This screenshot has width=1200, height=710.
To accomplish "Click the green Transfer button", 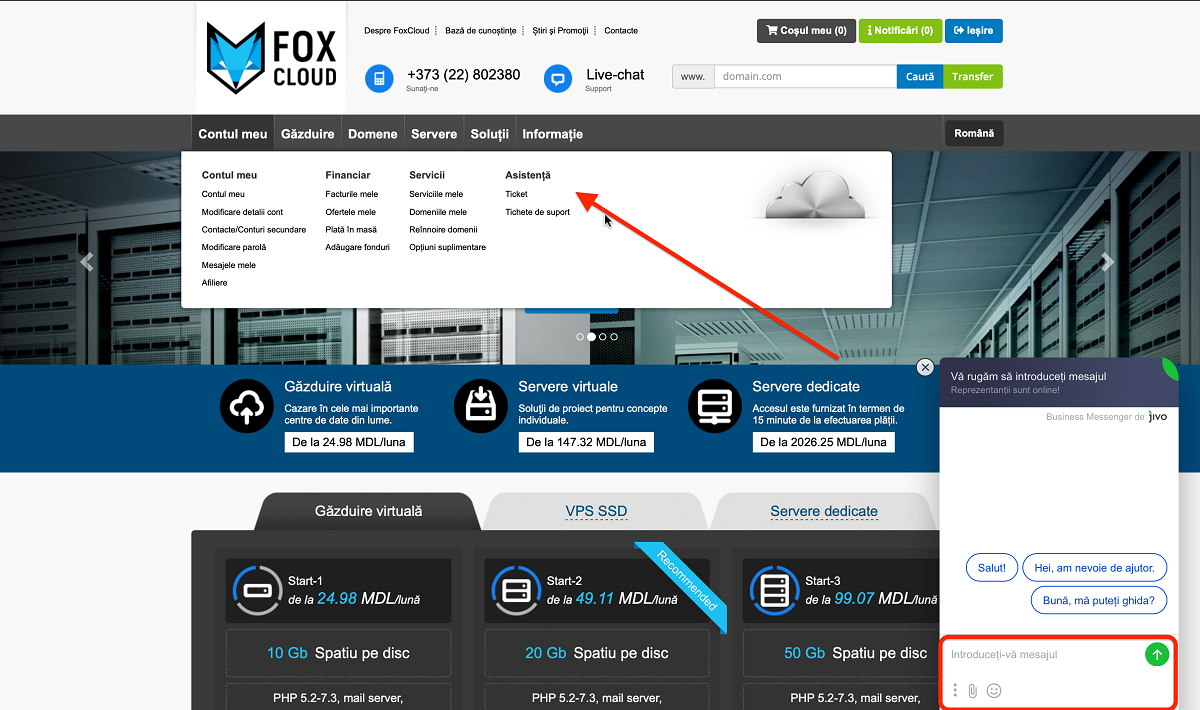I will pyautogui.click(x=972, y=76).
